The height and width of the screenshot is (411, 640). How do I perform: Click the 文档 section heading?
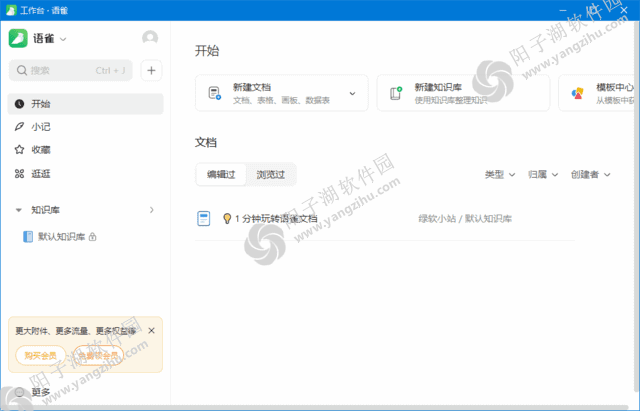(206, 142)
